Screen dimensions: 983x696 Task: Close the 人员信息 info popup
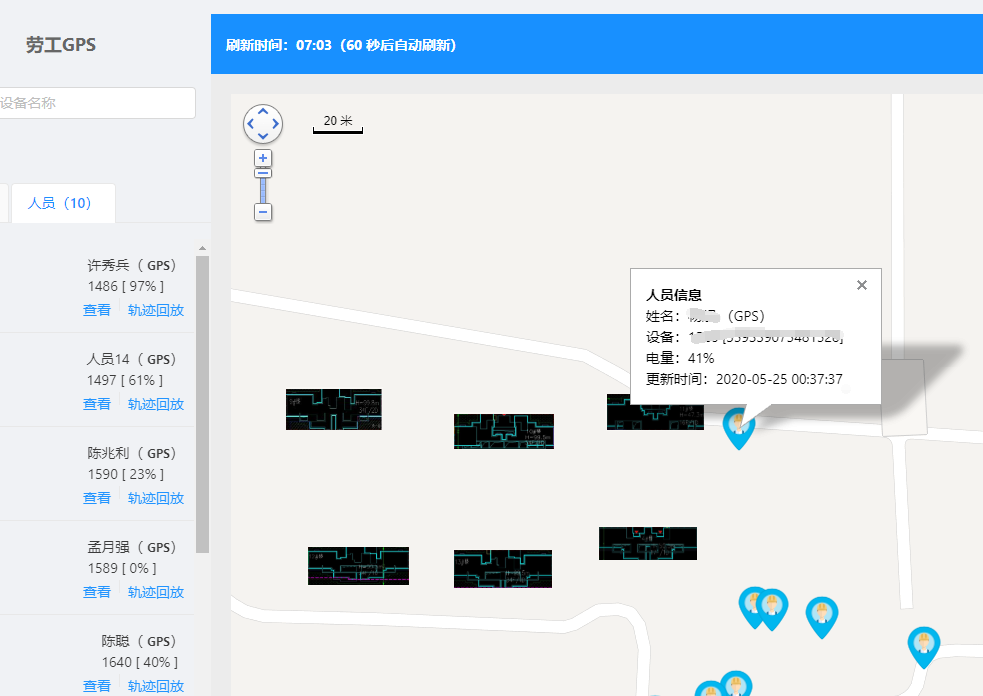(862, 285)
